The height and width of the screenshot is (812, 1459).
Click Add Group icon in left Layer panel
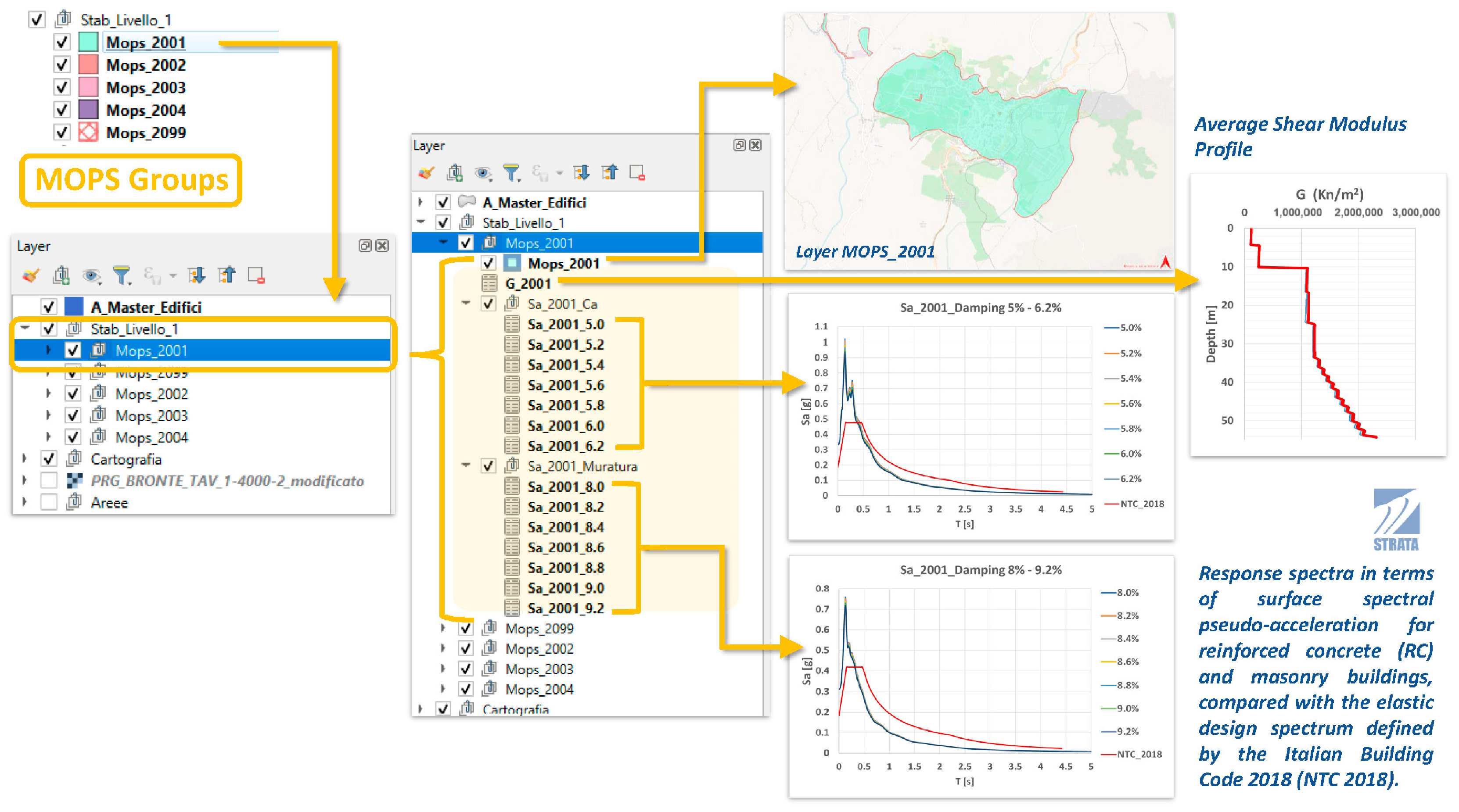(x=61, y=276)
